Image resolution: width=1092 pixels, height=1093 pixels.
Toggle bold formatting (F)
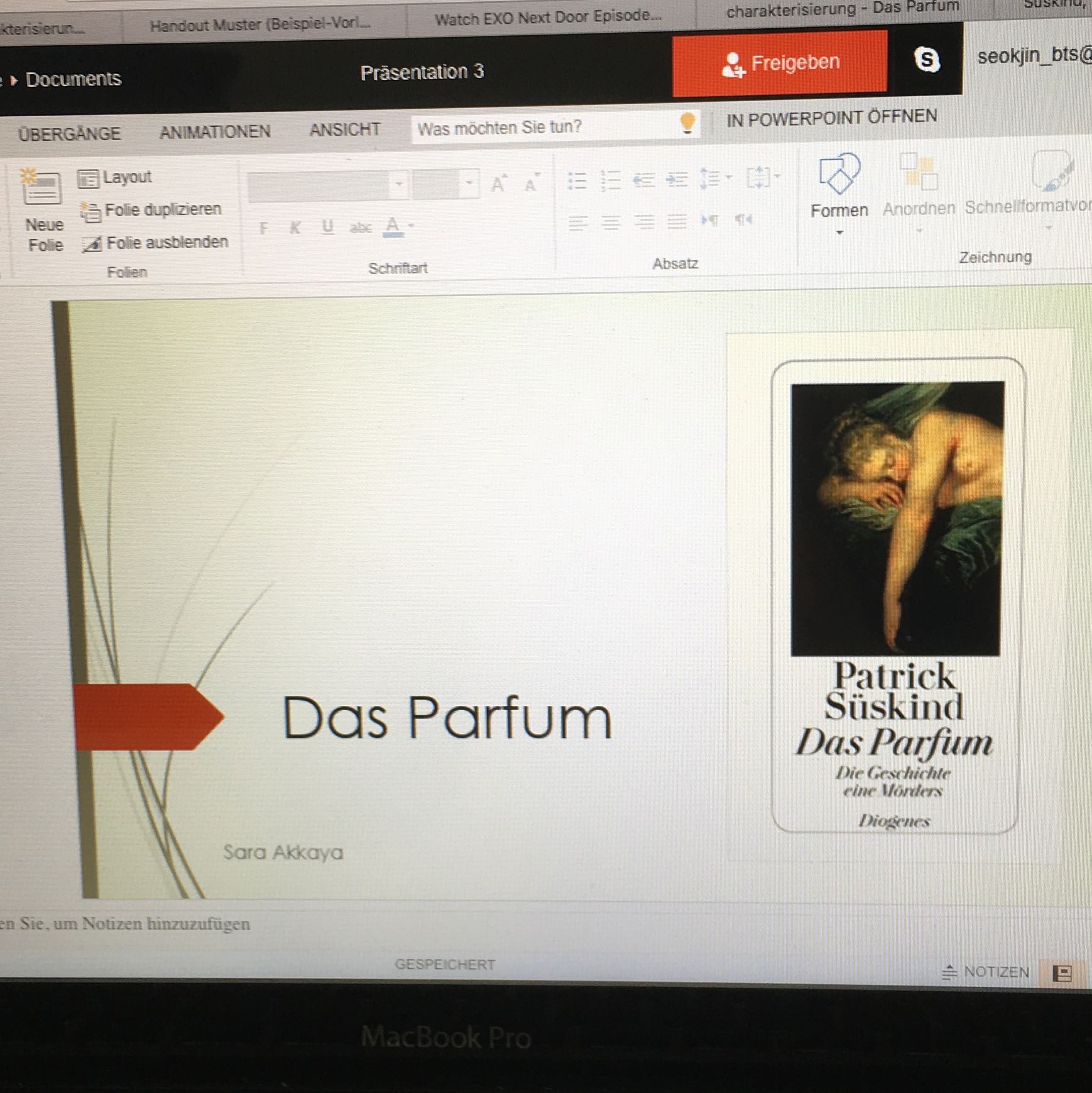[x=263, y=228]
